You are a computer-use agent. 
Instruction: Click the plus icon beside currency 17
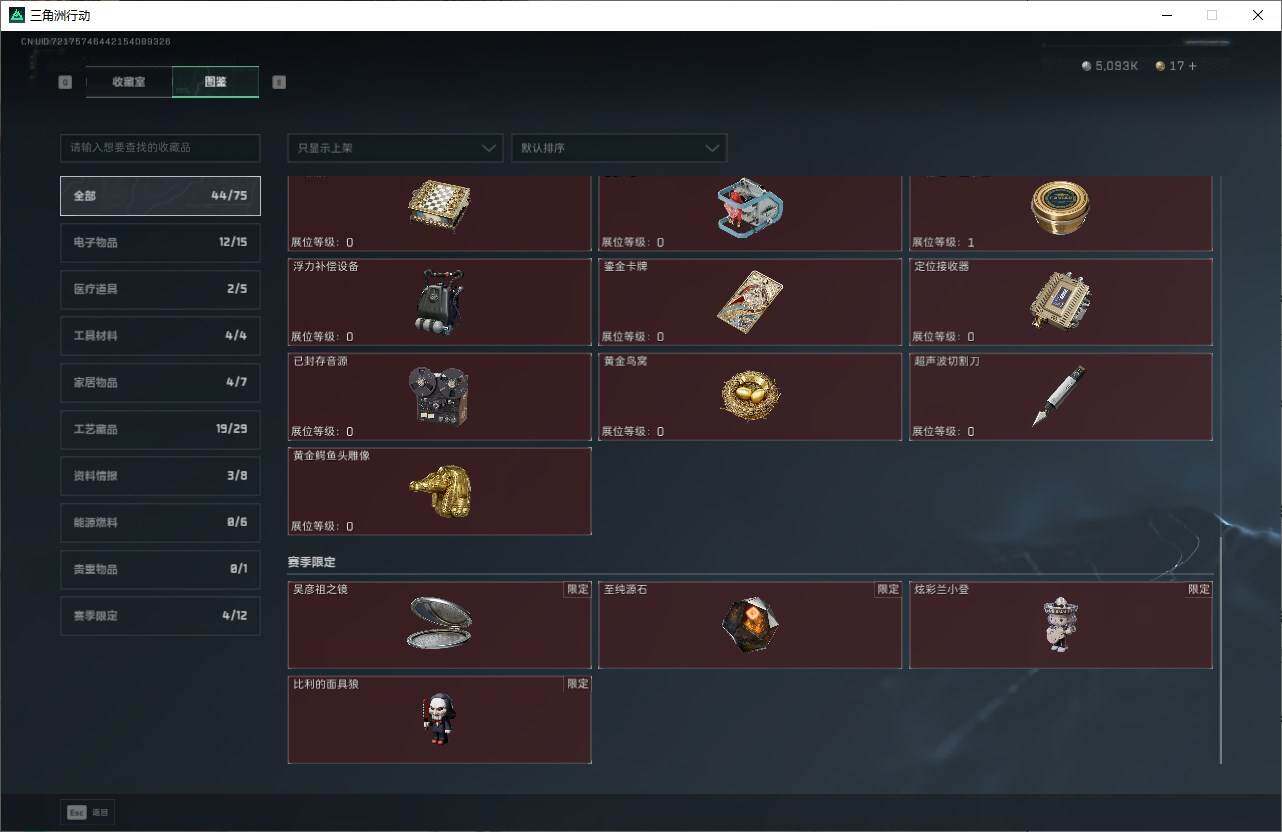point(1192,66)
